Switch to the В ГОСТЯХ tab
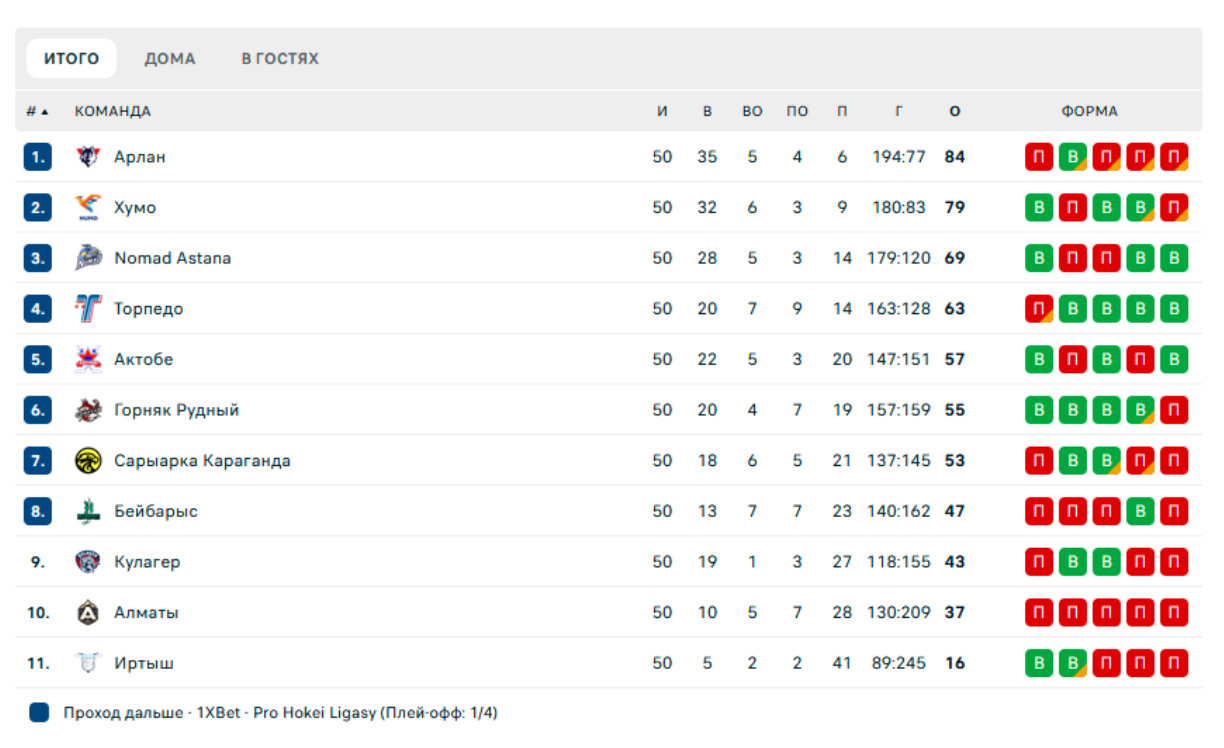The image size is (1224, 748). (280, 59)
